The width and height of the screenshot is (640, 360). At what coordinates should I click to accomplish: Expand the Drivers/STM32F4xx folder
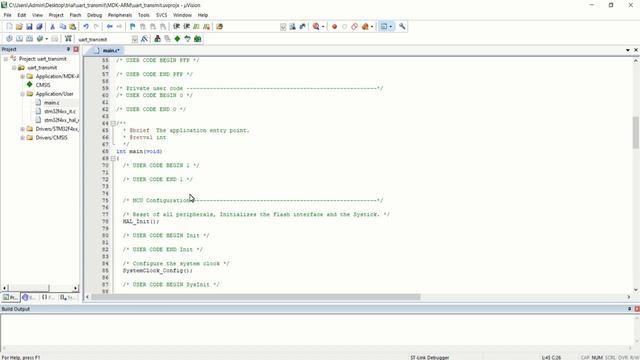pos(22,129)
